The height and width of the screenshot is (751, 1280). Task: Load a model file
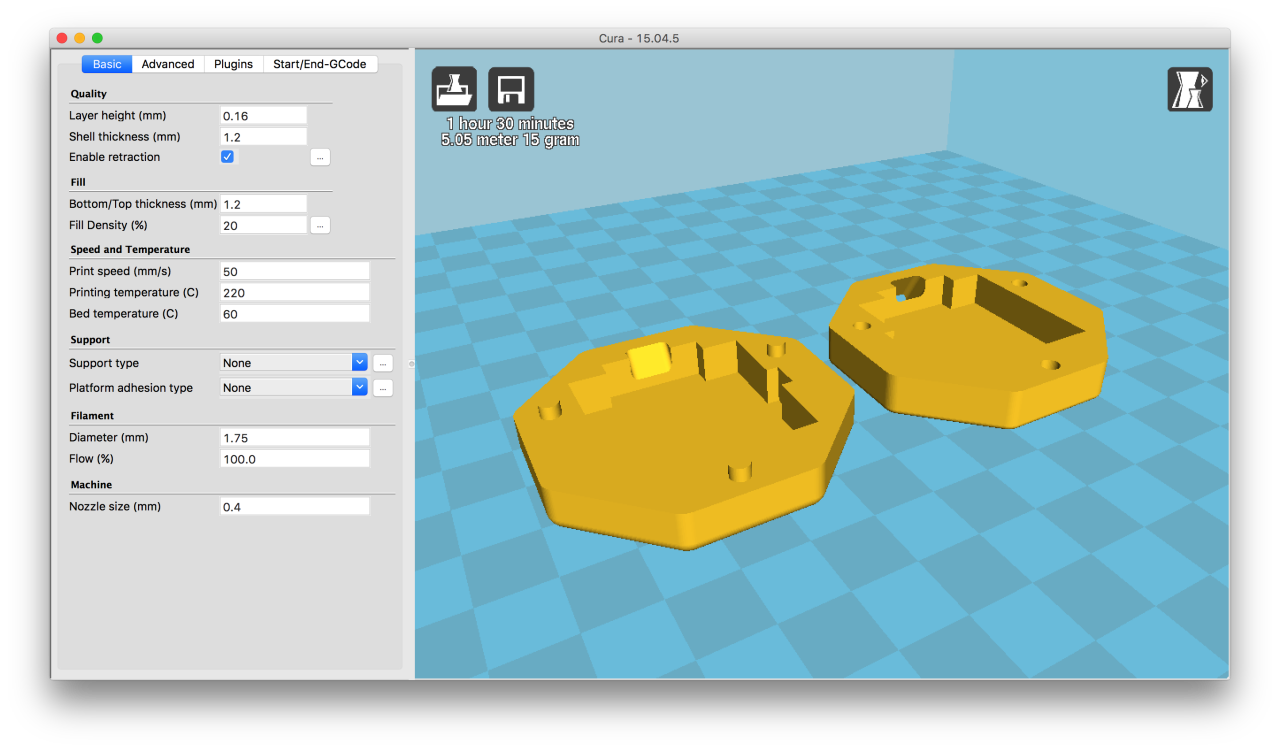click(453, 88)
